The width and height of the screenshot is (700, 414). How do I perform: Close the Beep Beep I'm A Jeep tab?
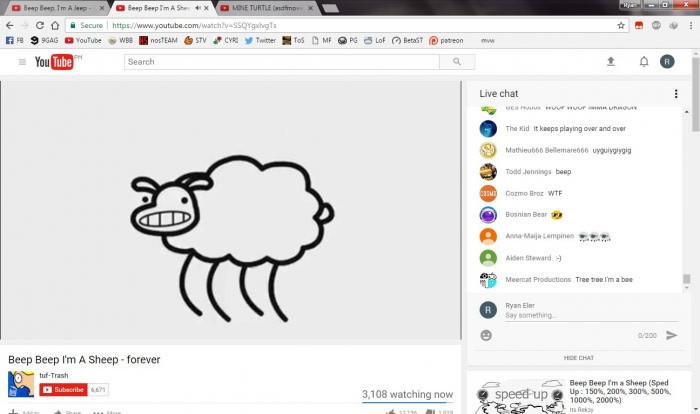coord(102,8)
